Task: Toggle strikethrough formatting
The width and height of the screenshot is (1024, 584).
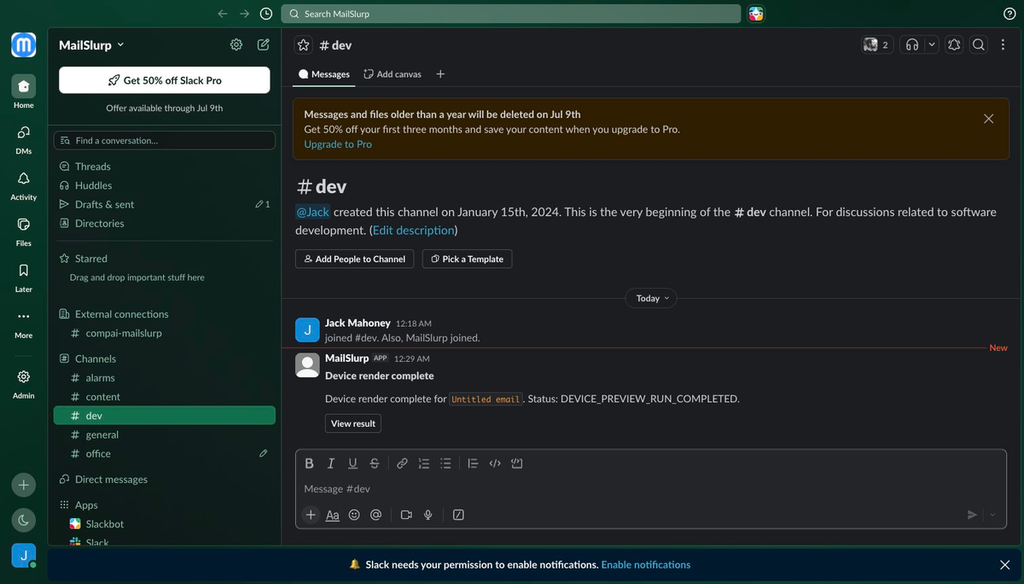Action: [374, 463]
